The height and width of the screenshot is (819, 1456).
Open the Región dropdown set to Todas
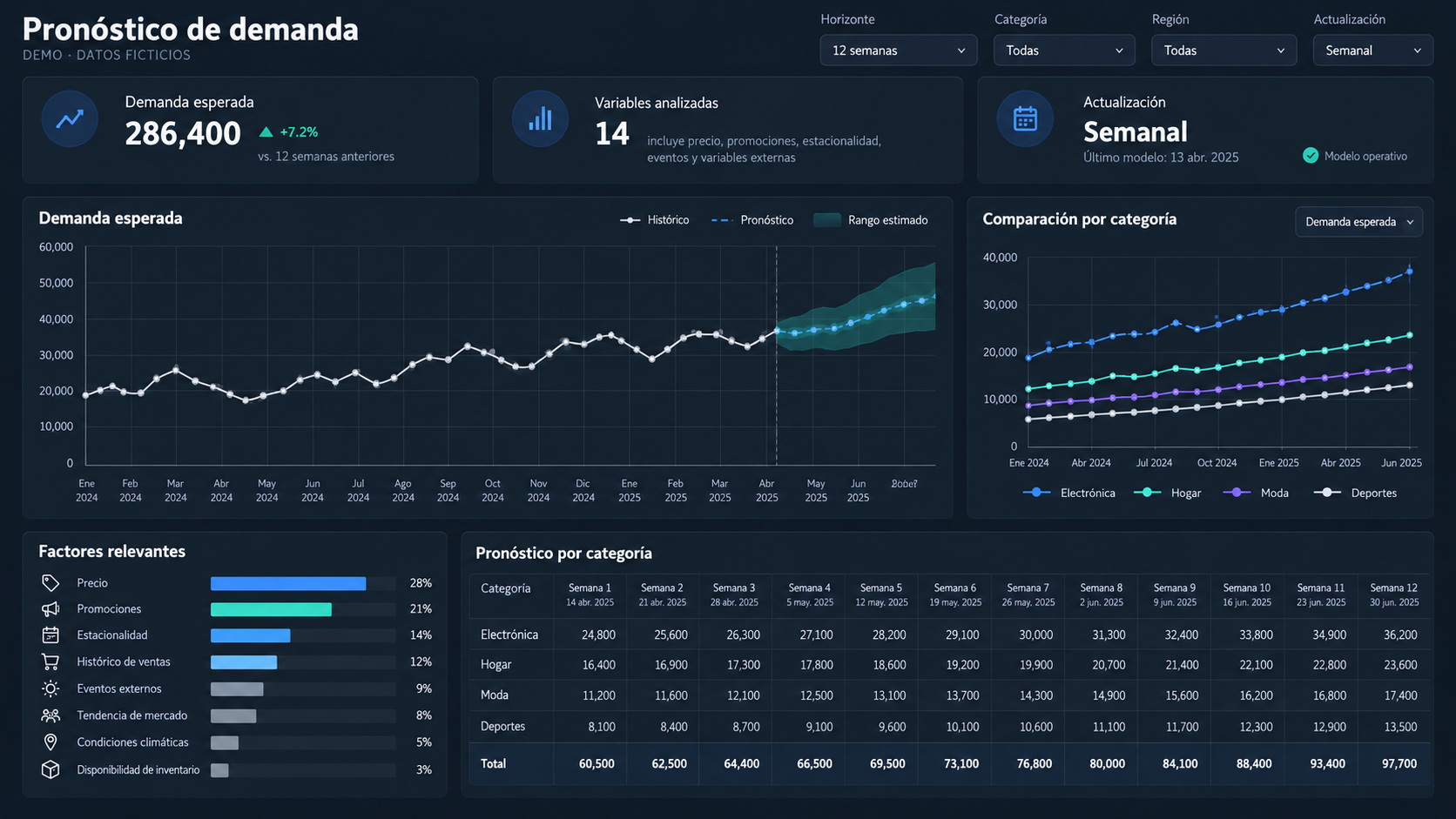[x=1223, y=50]
